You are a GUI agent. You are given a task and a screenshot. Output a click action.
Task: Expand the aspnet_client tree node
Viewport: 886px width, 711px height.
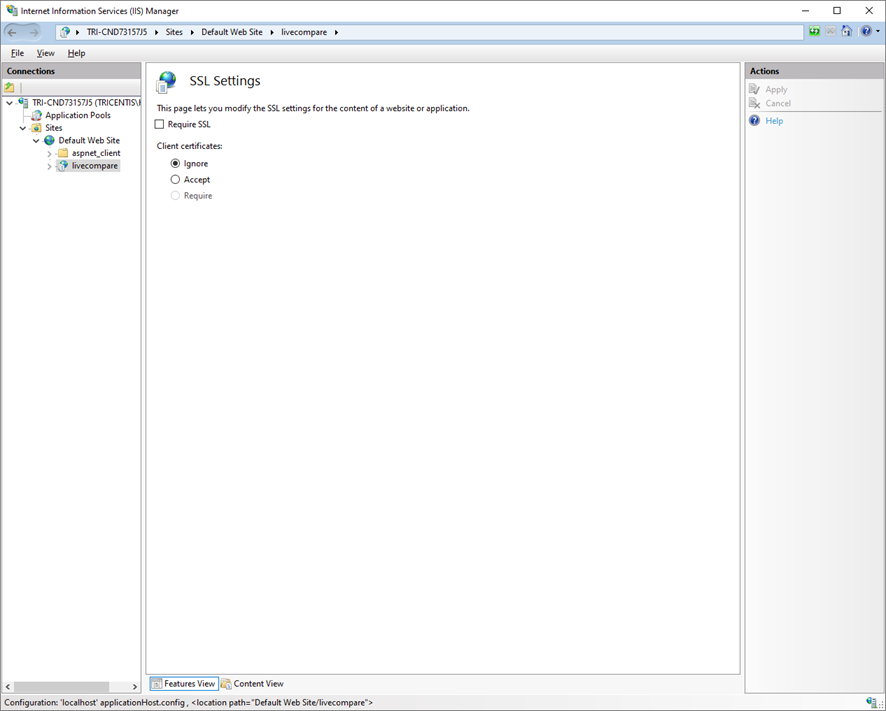click(49, 153)
